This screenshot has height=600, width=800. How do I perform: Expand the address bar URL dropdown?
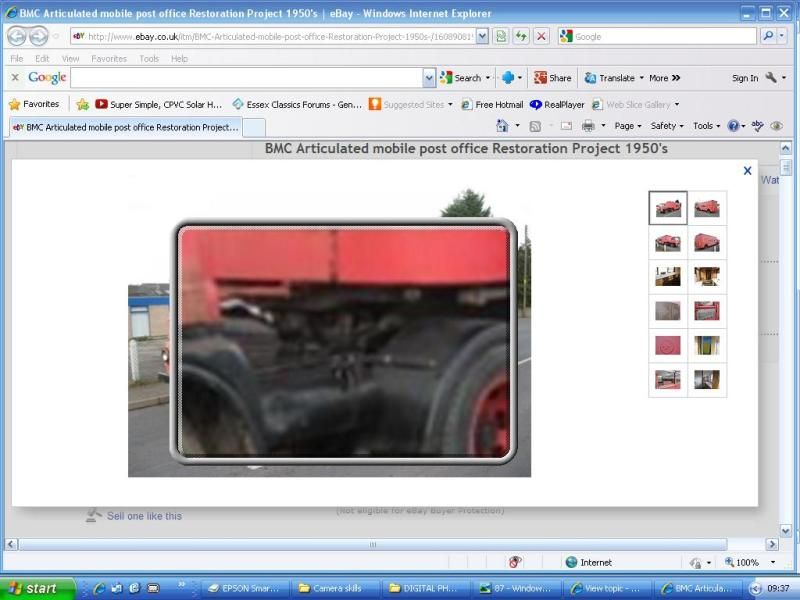482,36
